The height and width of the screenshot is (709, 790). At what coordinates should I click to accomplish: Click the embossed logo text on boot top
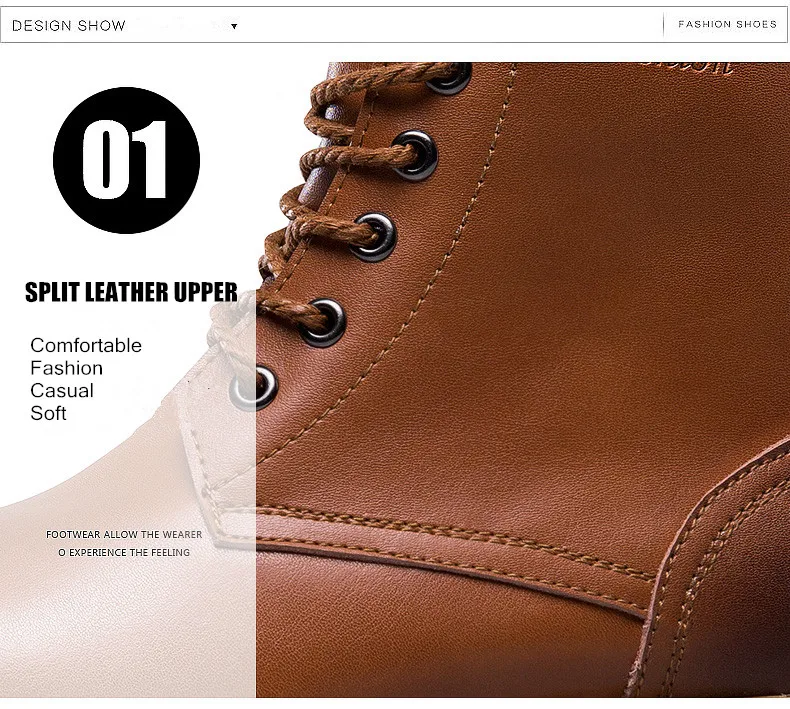pos(687,67)
